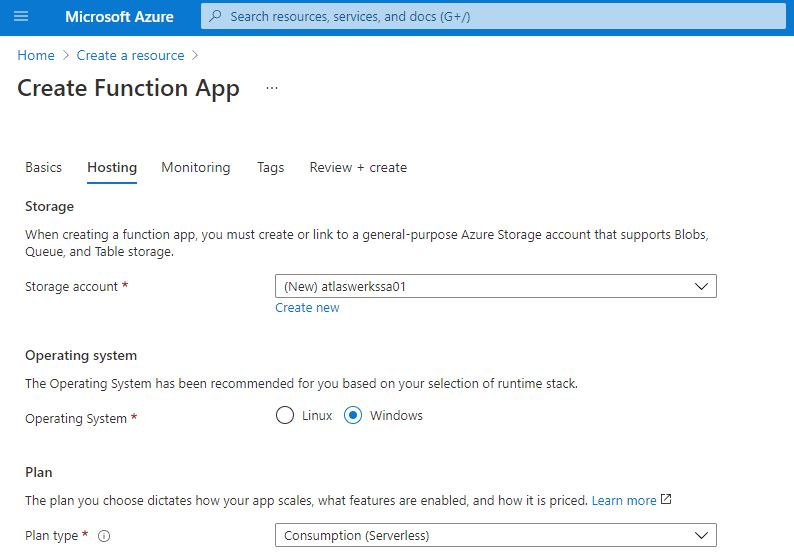
Task: Click the Operating system section heading
Action: point(81,355)
